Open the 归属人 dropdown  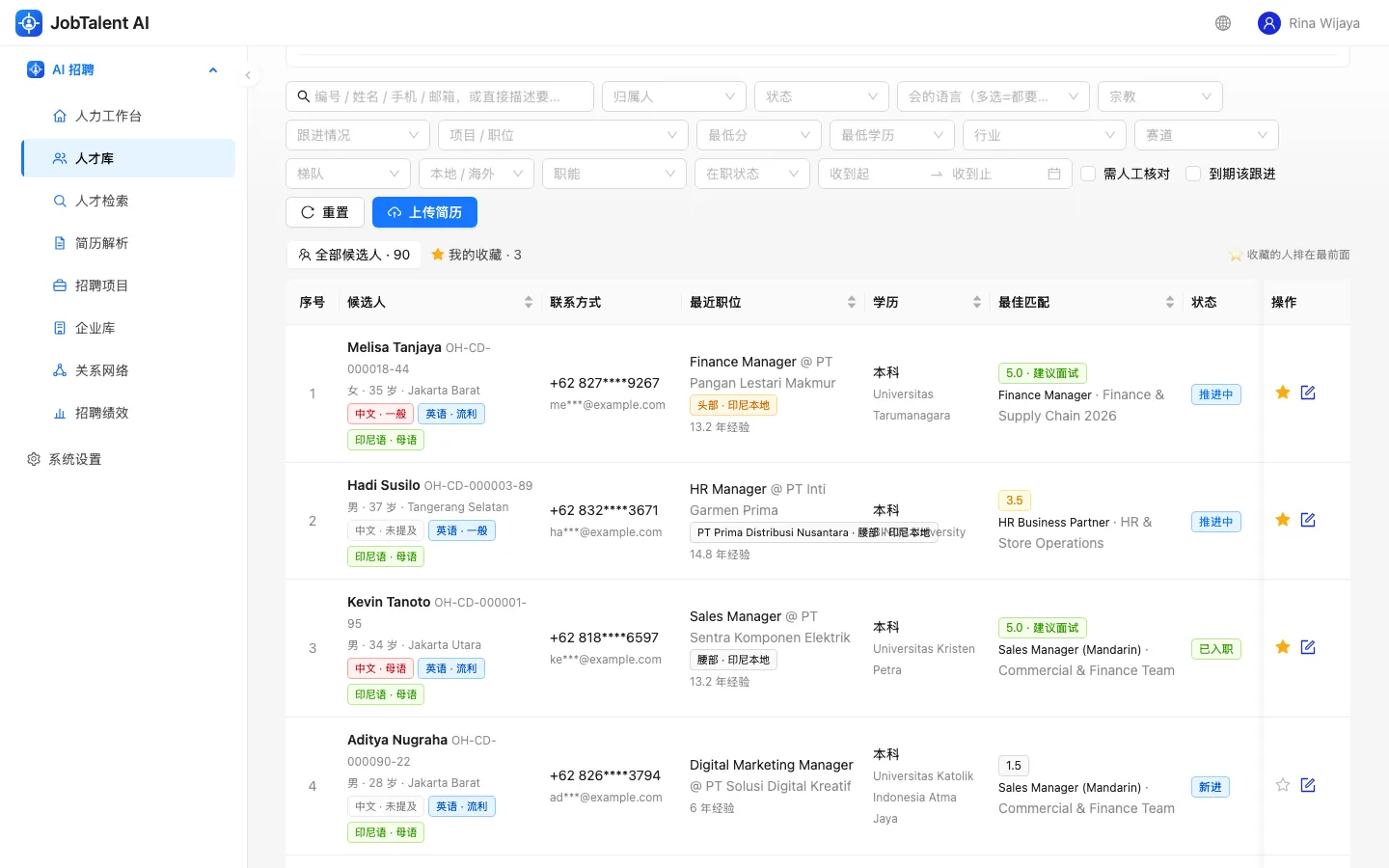tap(674, 96)
